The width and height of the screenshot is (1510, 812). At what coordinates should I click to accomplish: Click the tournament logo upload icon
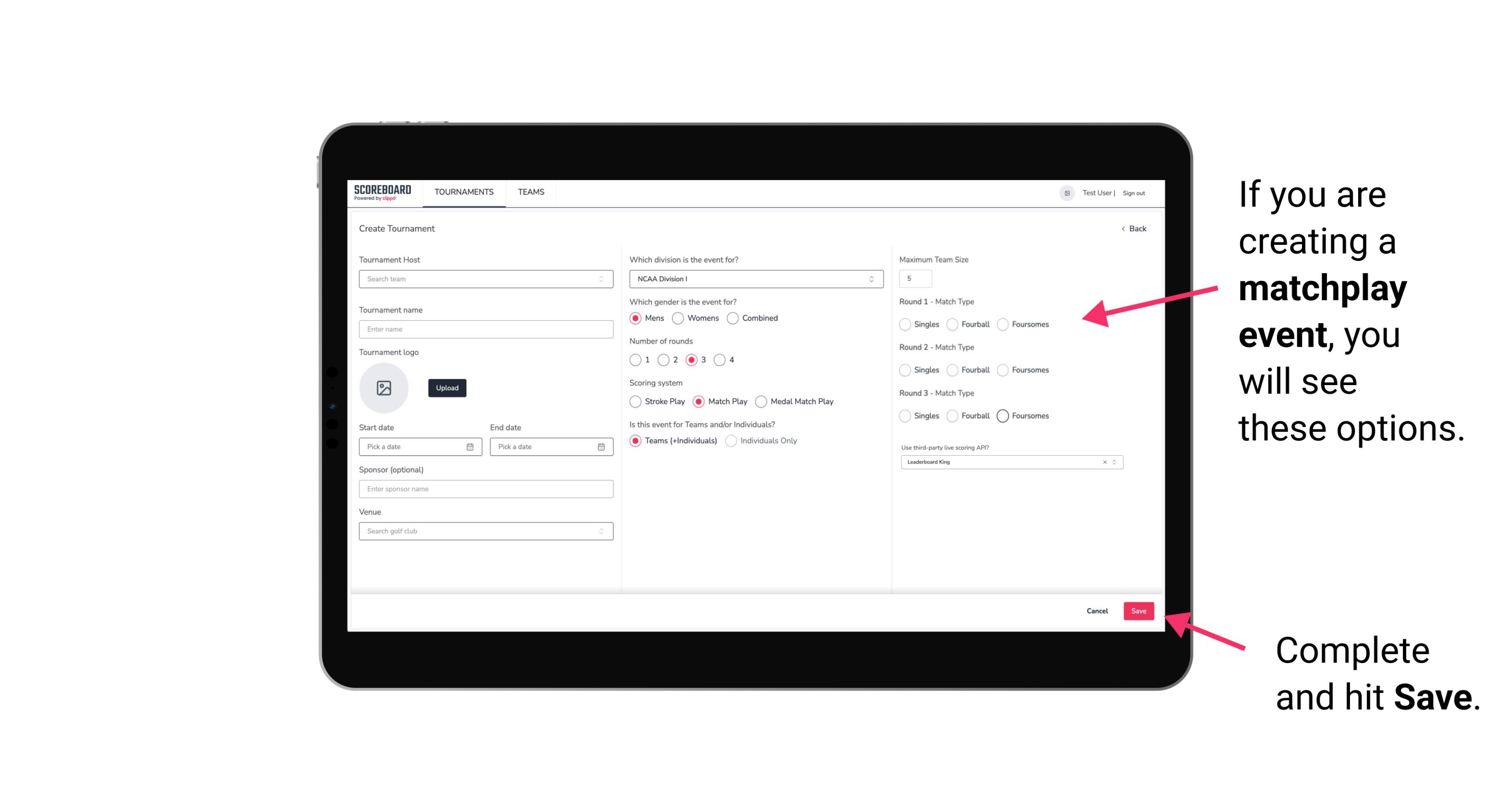384,388
